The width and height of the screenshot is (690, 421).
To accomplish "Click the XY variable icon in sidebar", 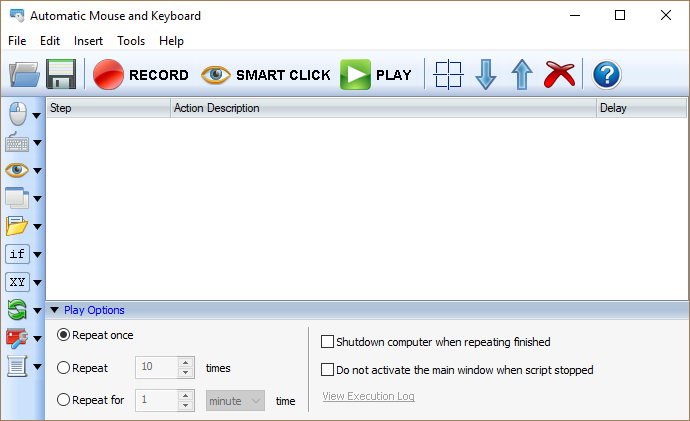I will pos(17,282).
